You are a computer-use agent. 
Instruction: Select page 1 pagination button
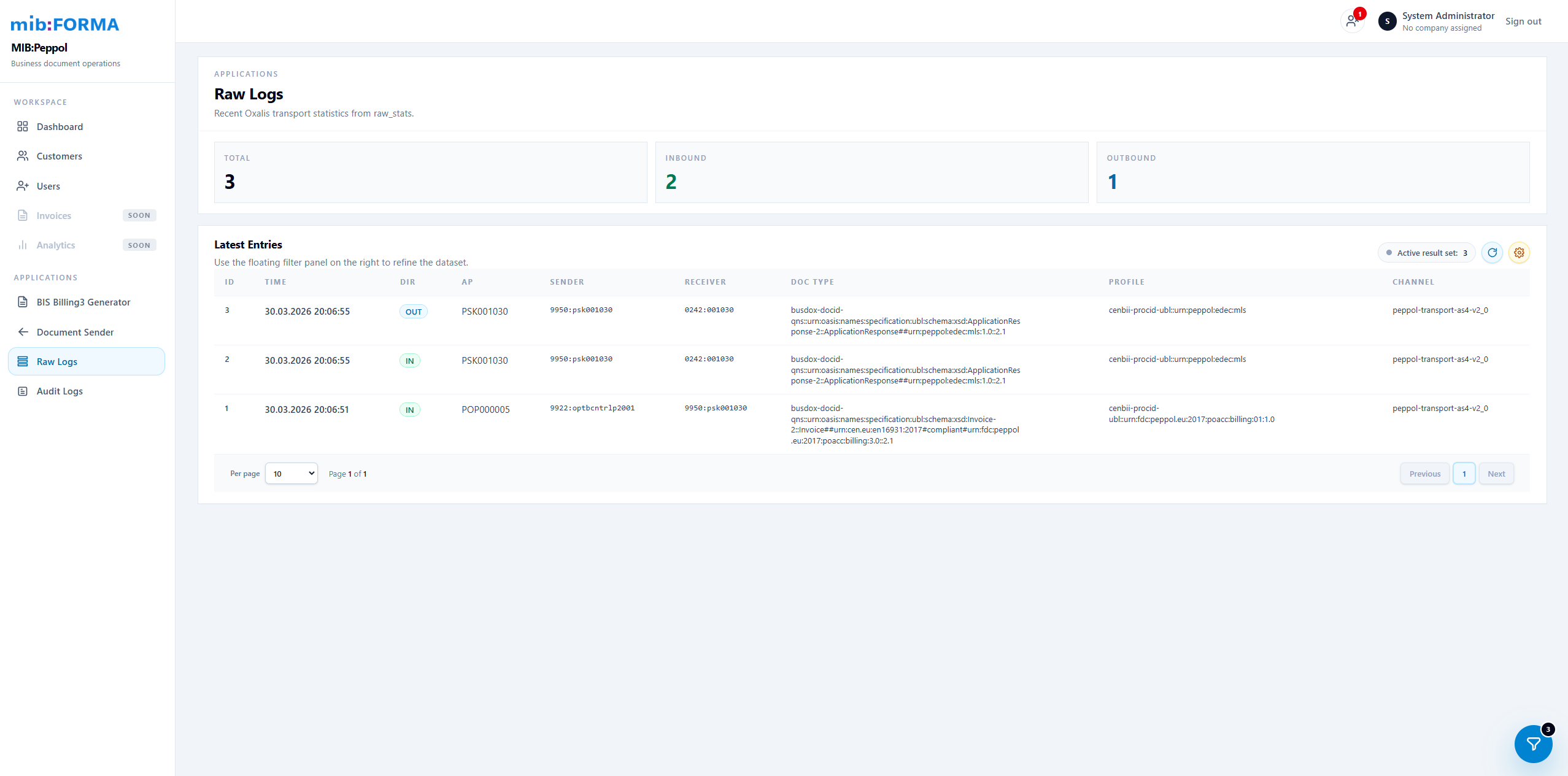(1464, 474)
